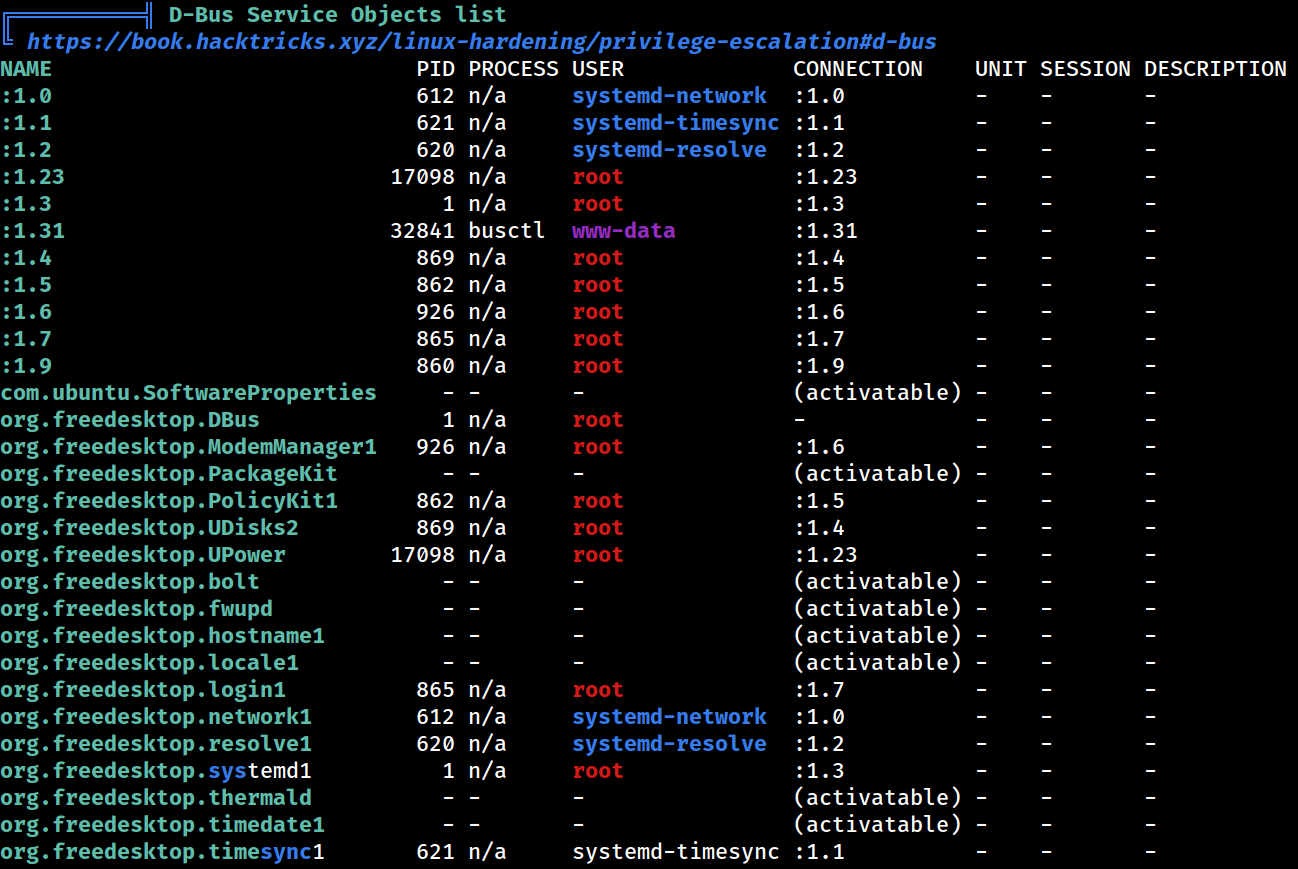1298x869 pixels.
Task: Click 'systemd-network' user in the network1 row
Action: click(670, 717)
